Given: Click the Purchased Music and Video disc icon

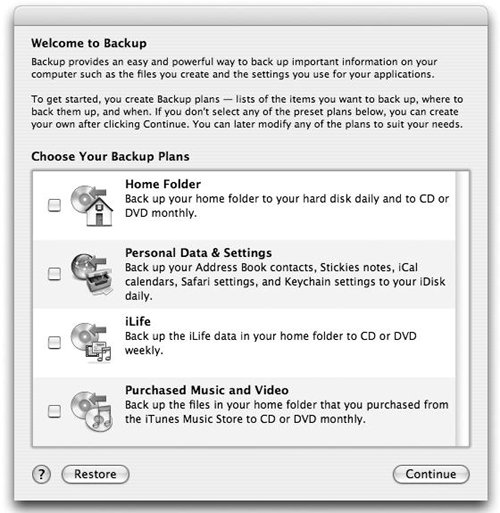Looking at the screenshot, I should pos(92,411).
